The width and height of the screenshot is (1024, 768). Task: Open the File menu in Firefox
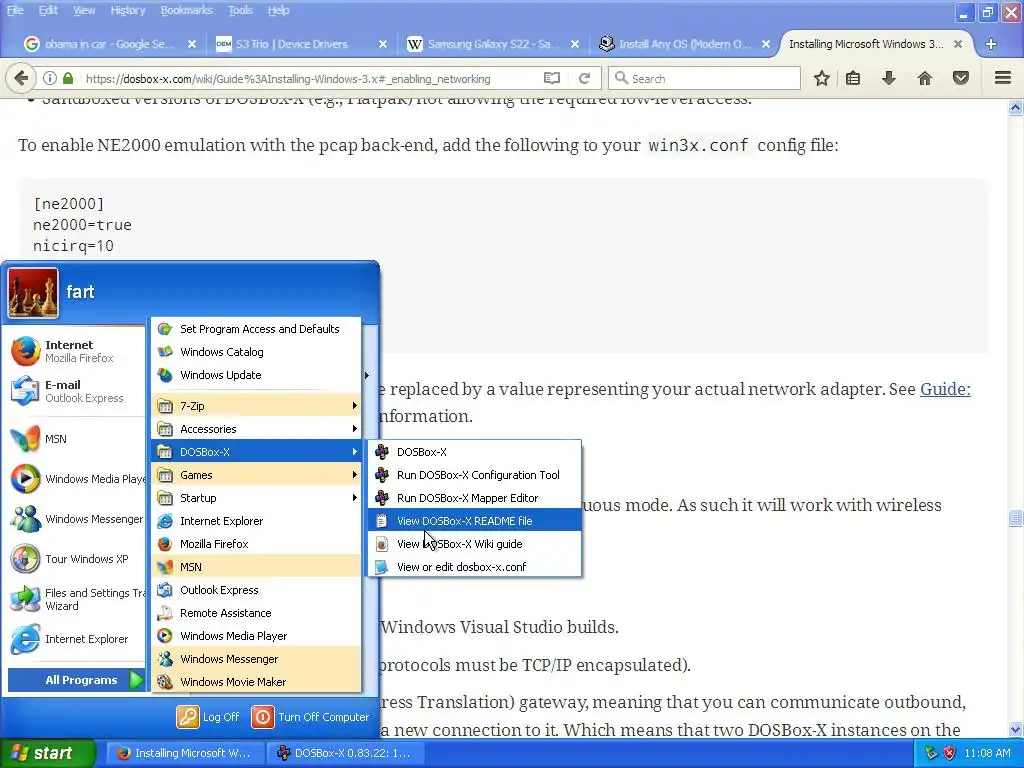coord(15,10)
